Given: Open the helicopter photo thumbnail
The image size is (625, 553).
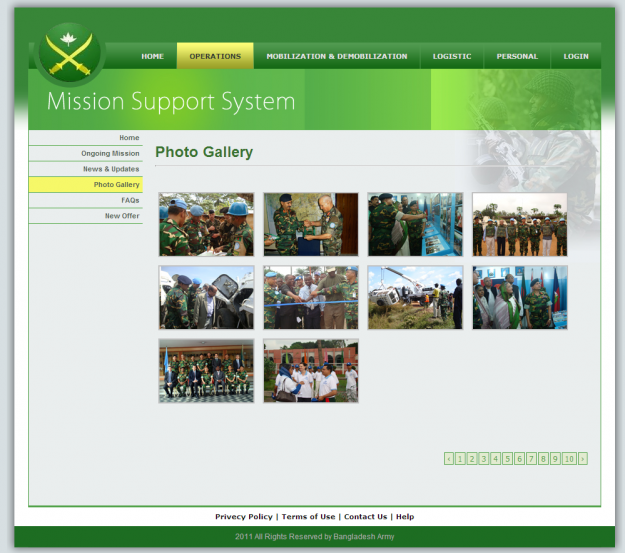Looking at the screenshot, I should 415,297.
